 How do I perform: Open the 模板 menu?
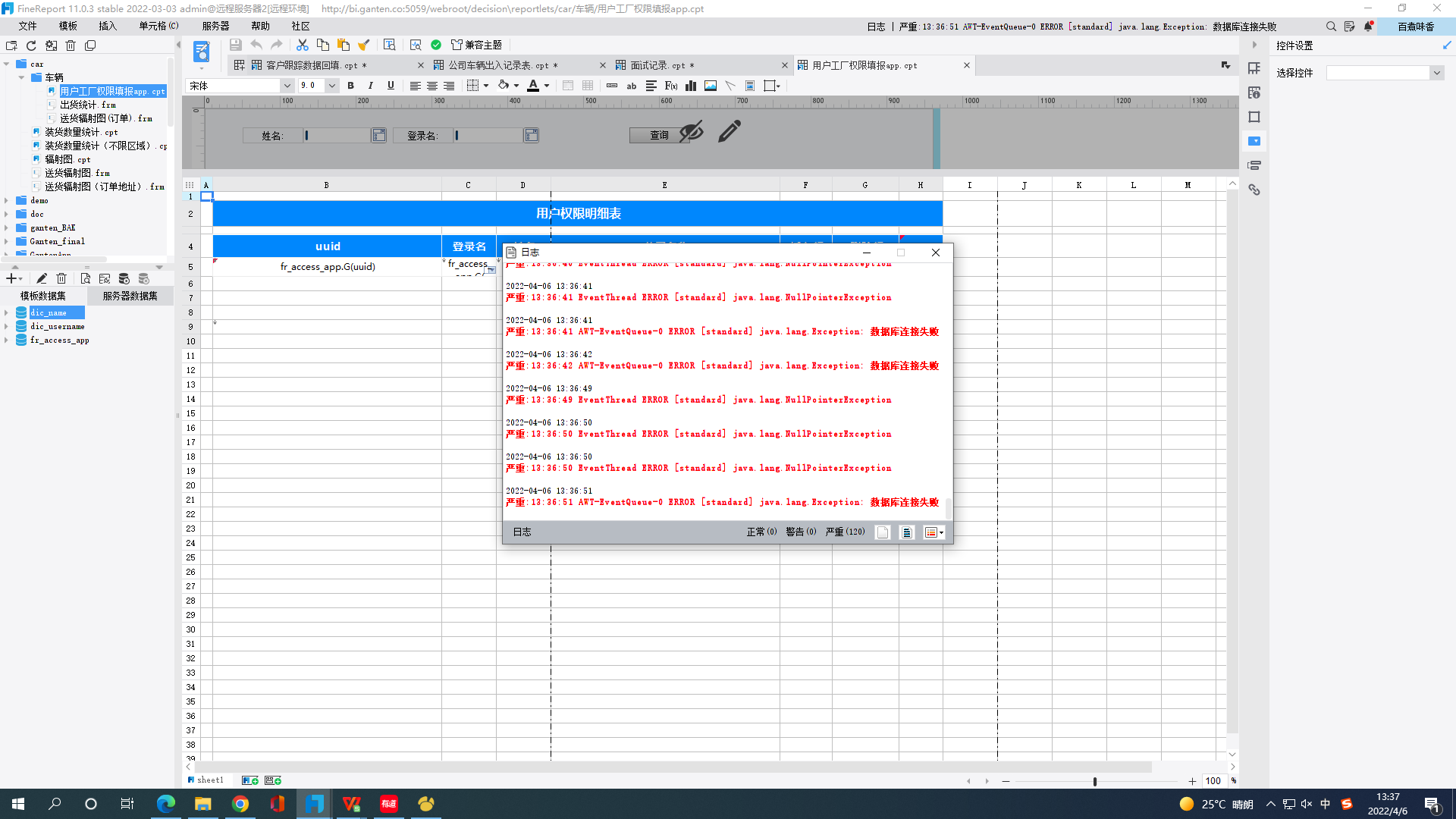(68, 26)
